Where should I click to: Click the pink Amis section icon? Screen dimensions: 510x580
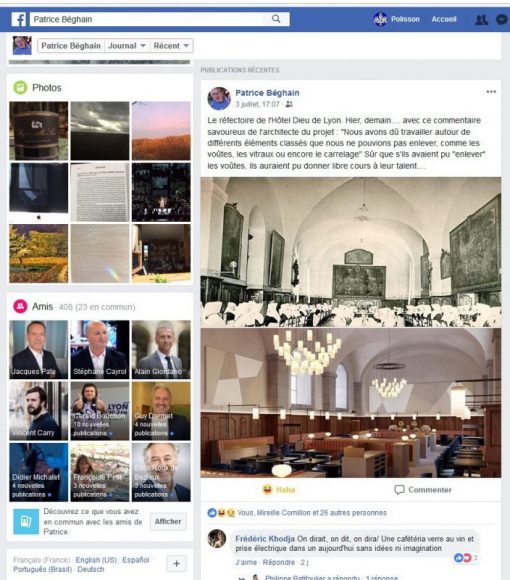point(20,306)
